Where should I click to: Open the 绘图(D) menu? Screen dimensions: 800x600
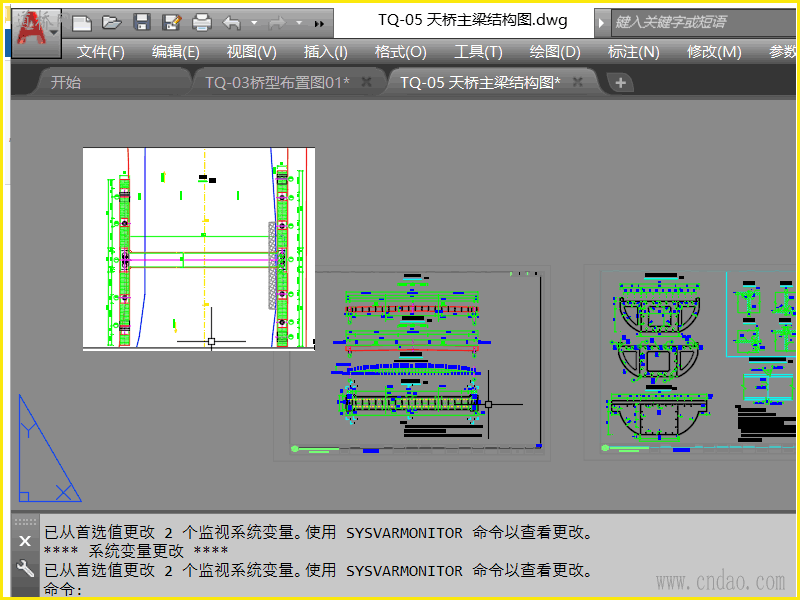pos(555,52)
